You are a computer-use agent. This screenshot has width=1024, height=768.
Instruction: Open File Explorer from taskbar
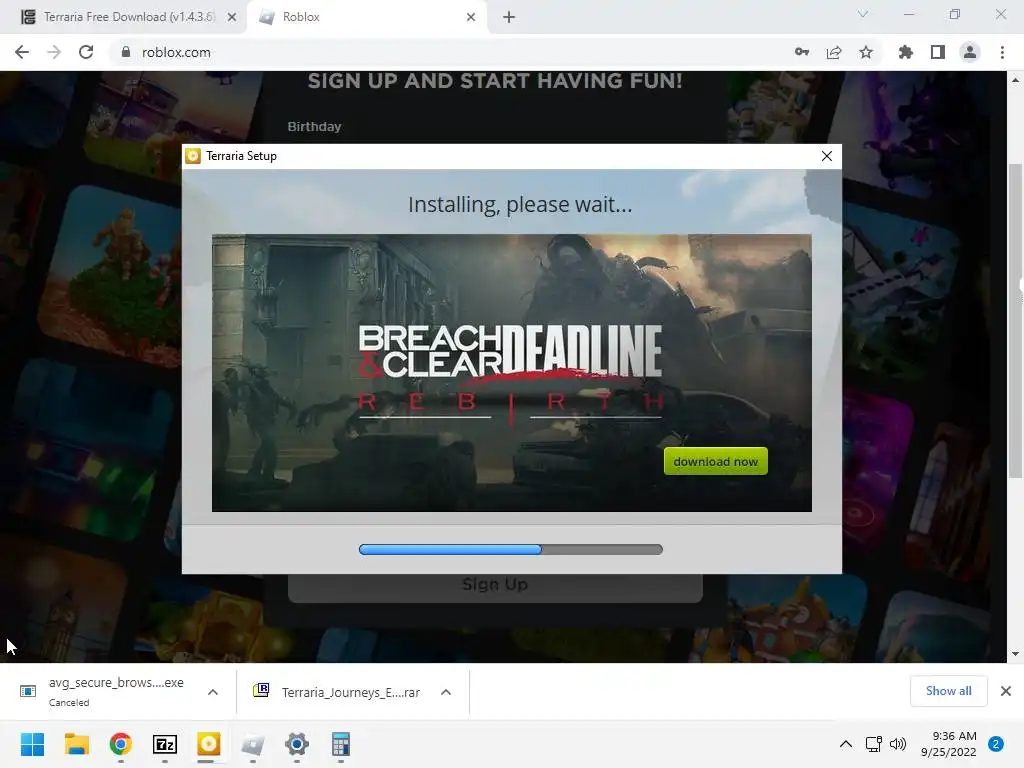pyautogui.click(x=76, y=744)
